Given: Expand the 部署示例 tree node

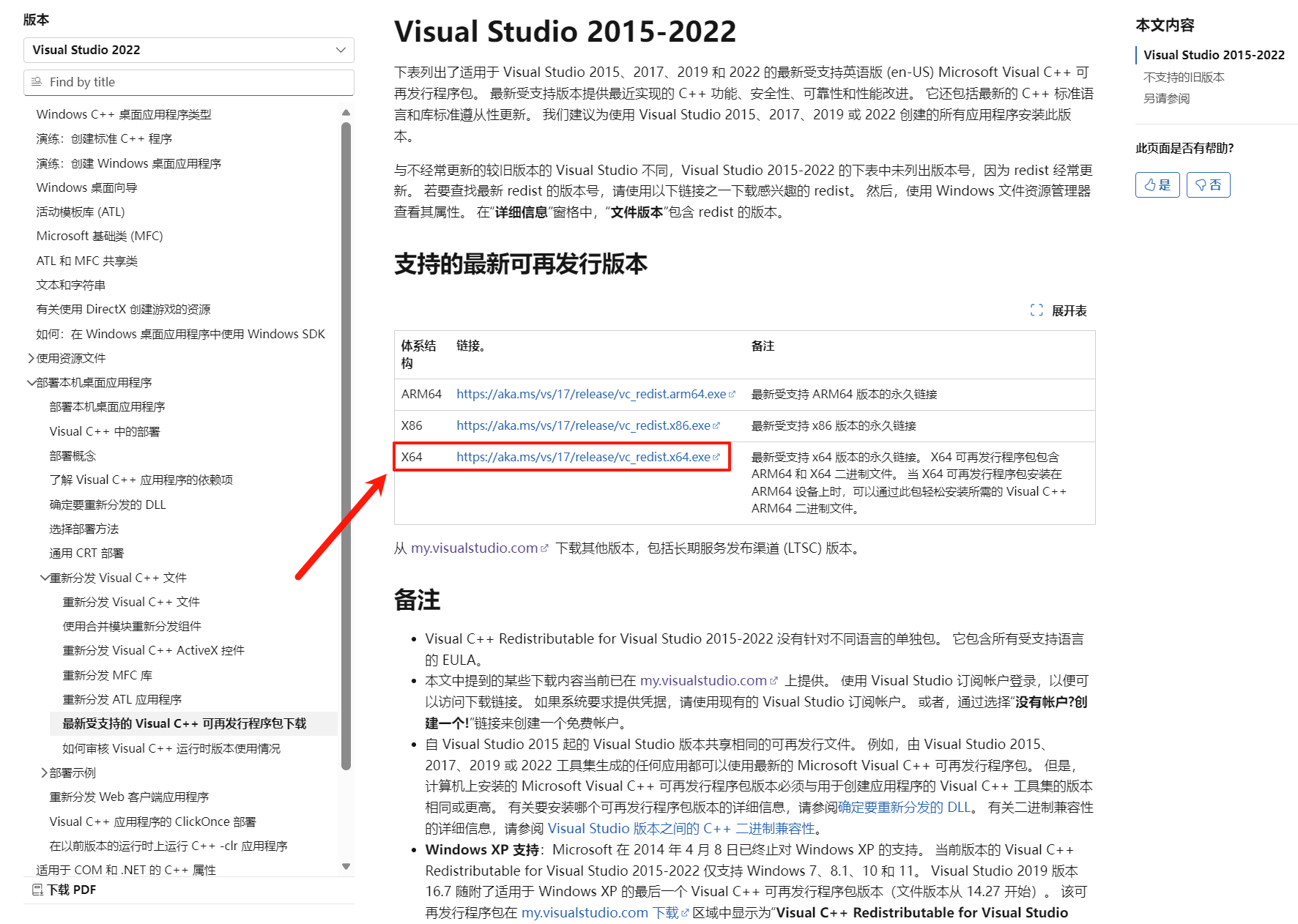Looking at the screenshot, I should (45, 772).
